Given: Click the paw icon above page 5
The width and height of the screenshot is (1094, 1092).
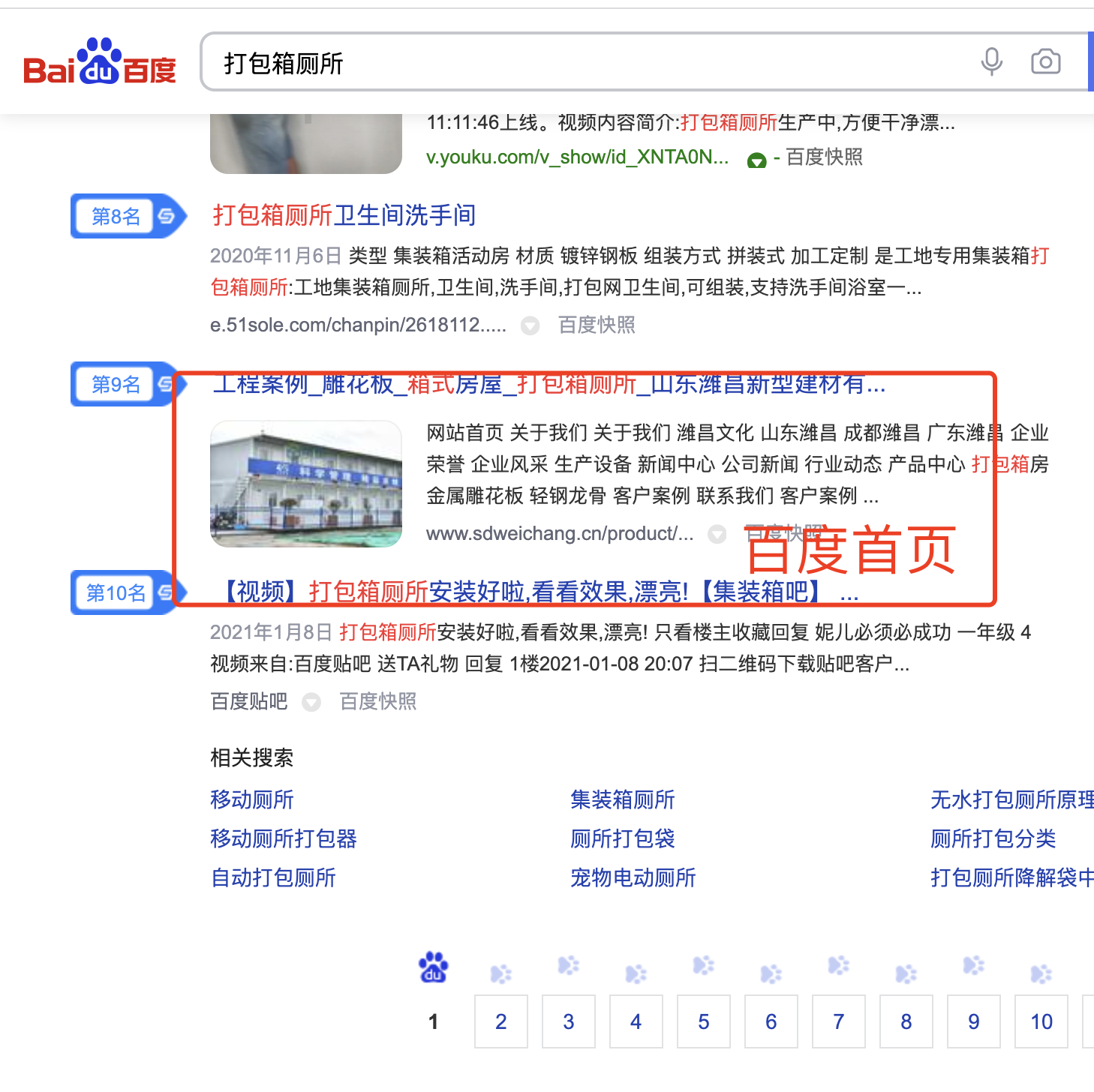Looking at the screenshot, I should [703, 965].
